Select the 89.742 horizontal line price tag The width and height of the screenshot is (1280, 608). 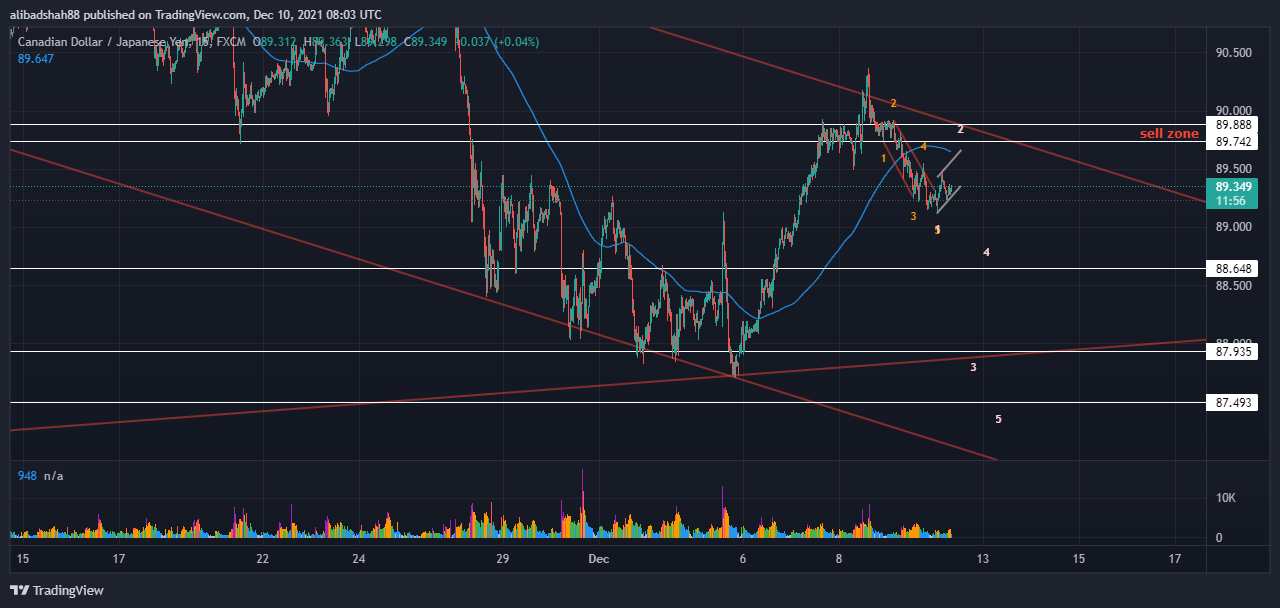click(1234, 142)
